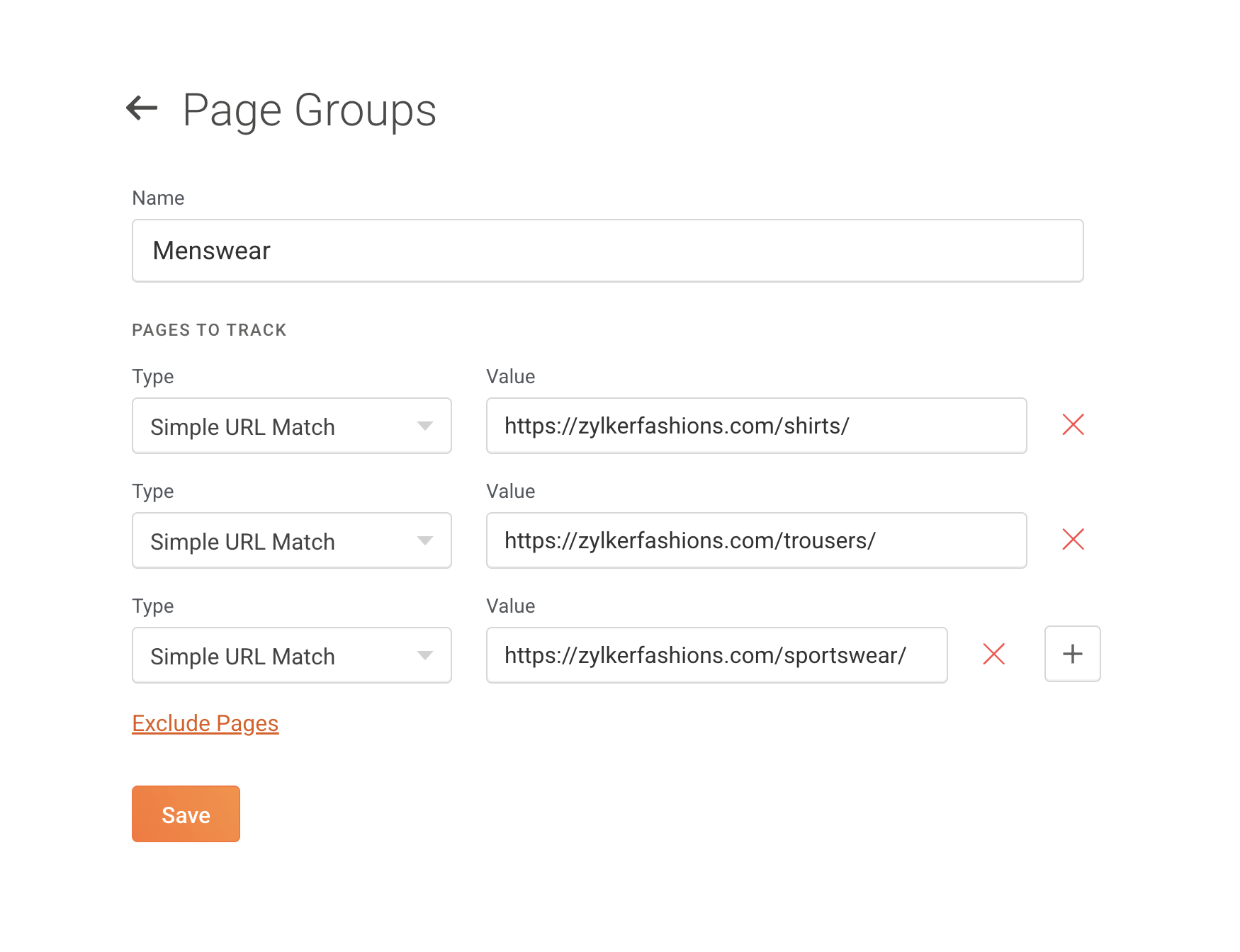Click the back arrow beside Page Groups
Image resolution: width=1240 pixels, height=952 pixels.
click(142, 108)
